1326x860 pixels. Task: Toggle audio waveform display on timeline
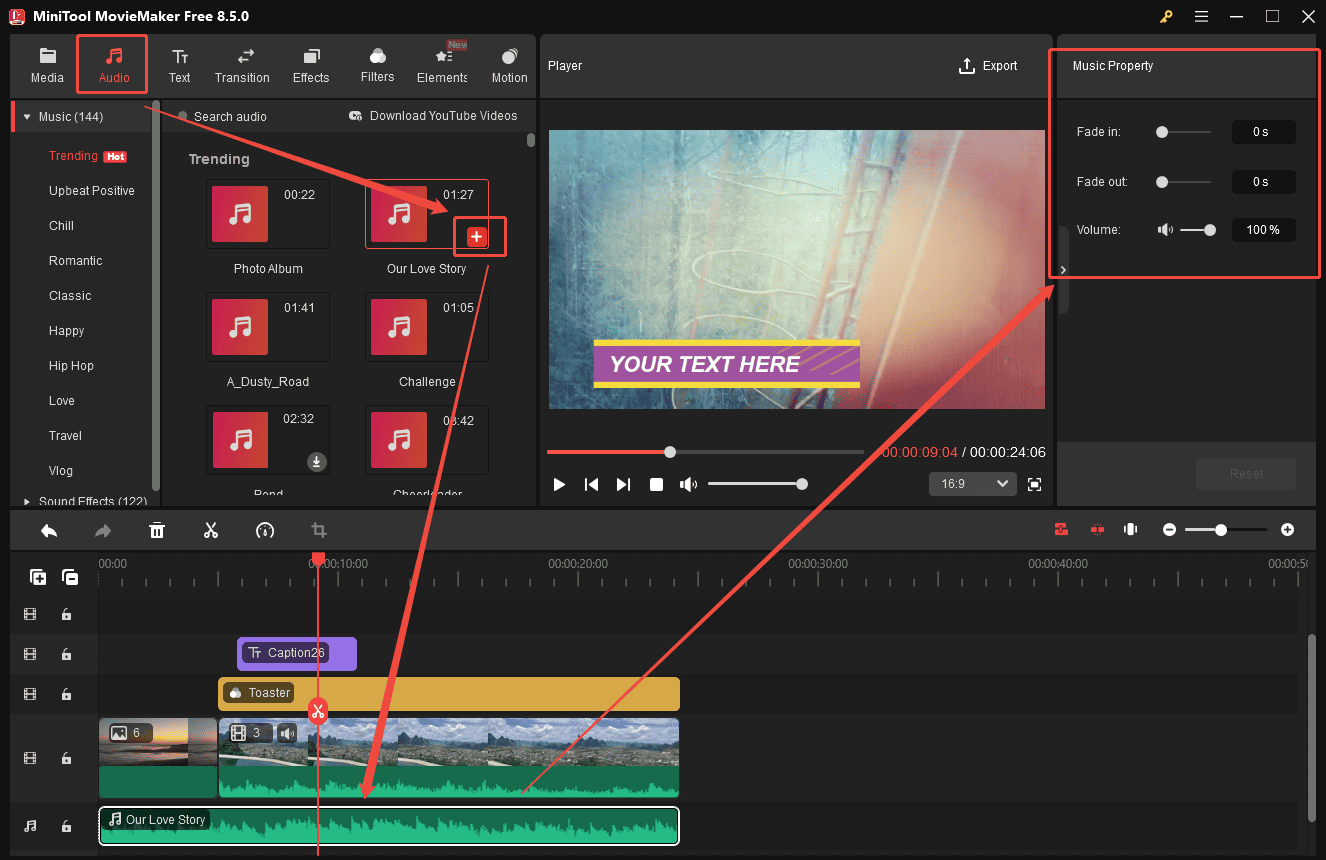(1130, 529)
